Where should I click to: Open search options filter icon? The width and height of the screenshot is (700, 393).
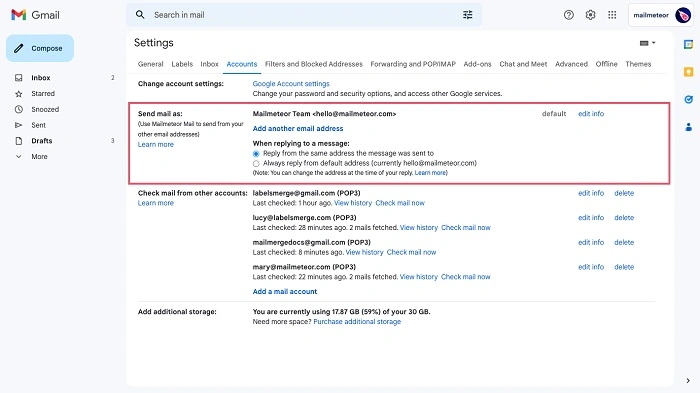pos(467,15)
